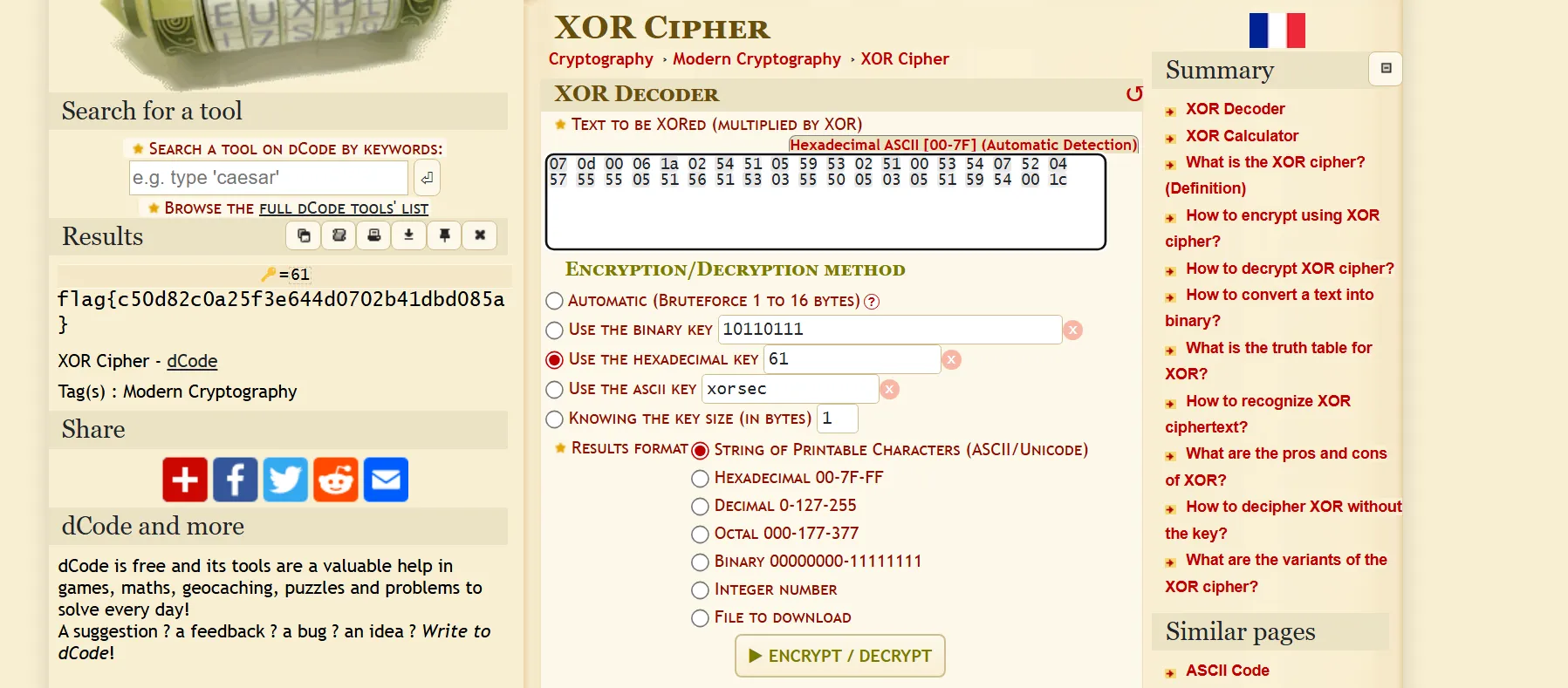
Task: Set results format to Hexadecimal 00-7F-FF
Action: pos(700,478)
